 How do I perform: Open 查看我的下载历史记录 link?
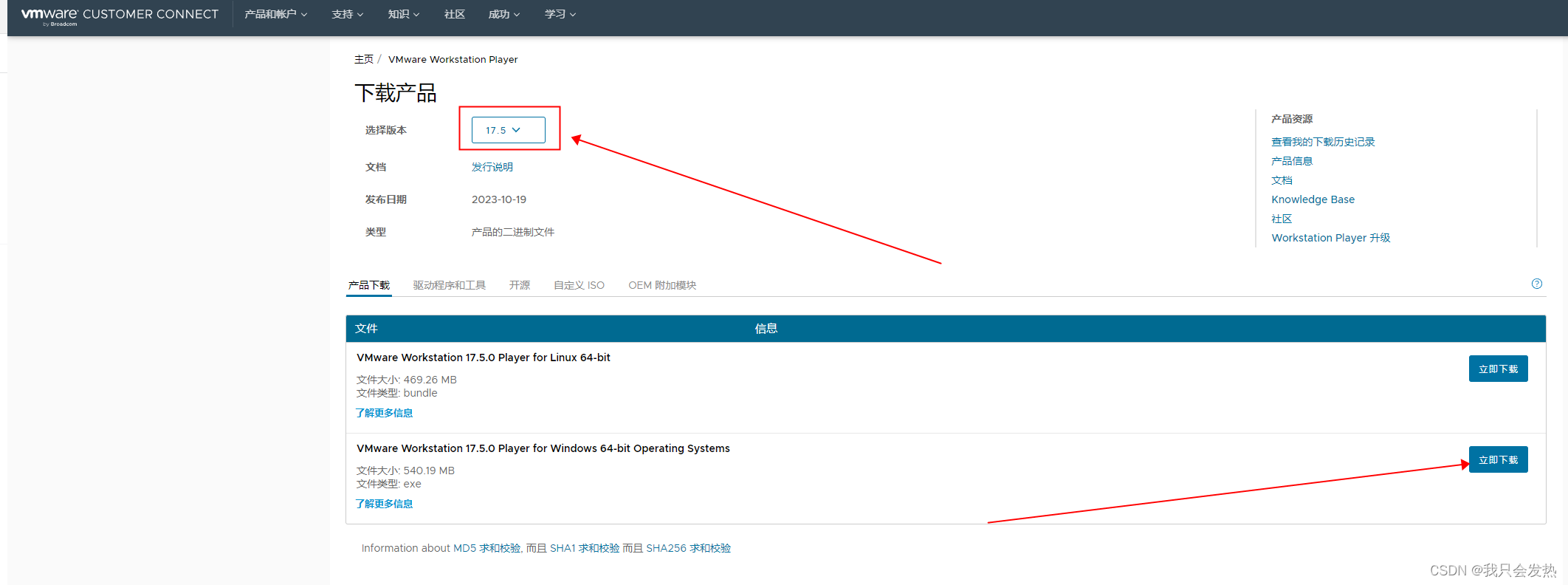tap(1323, 142)
